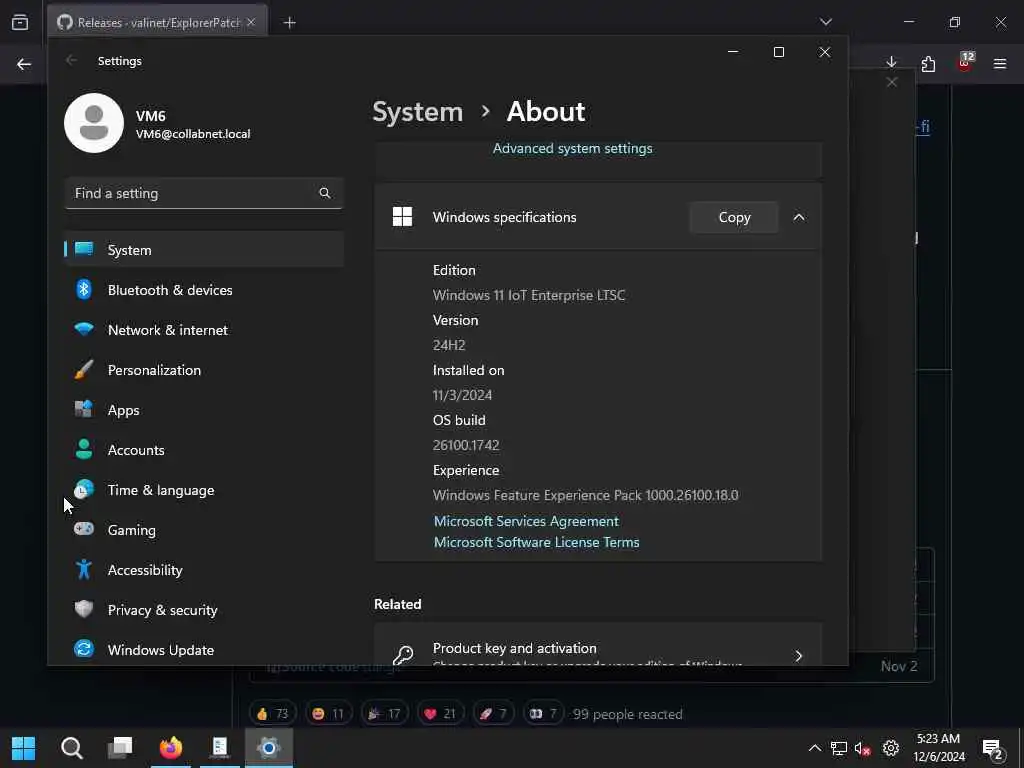Click the key icon beside Product key
This screenshot has width=1024, height=768.
[x=403, y=654]
